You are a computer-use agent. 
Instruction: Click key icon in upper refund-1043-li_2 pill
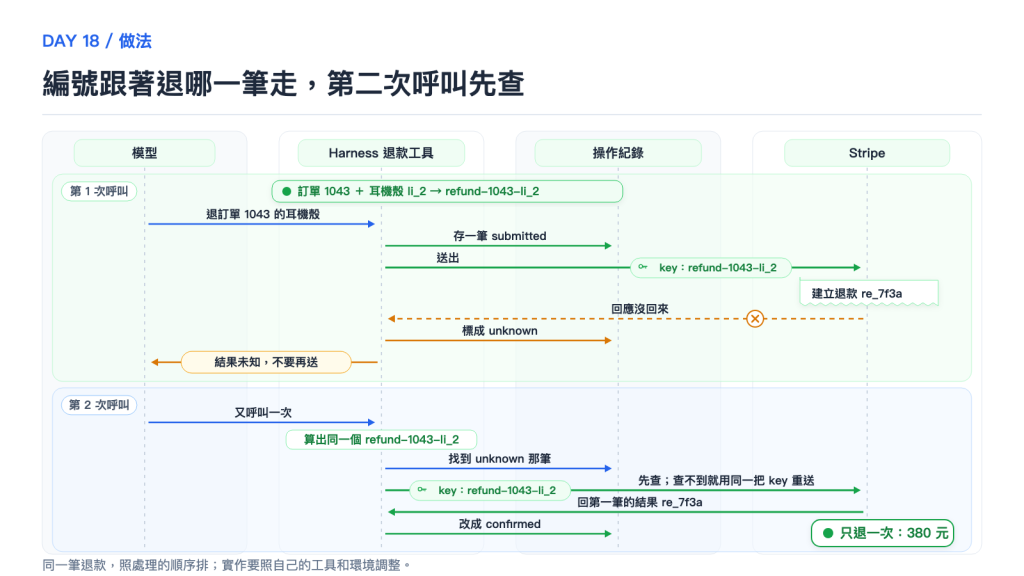pos(643,267)
